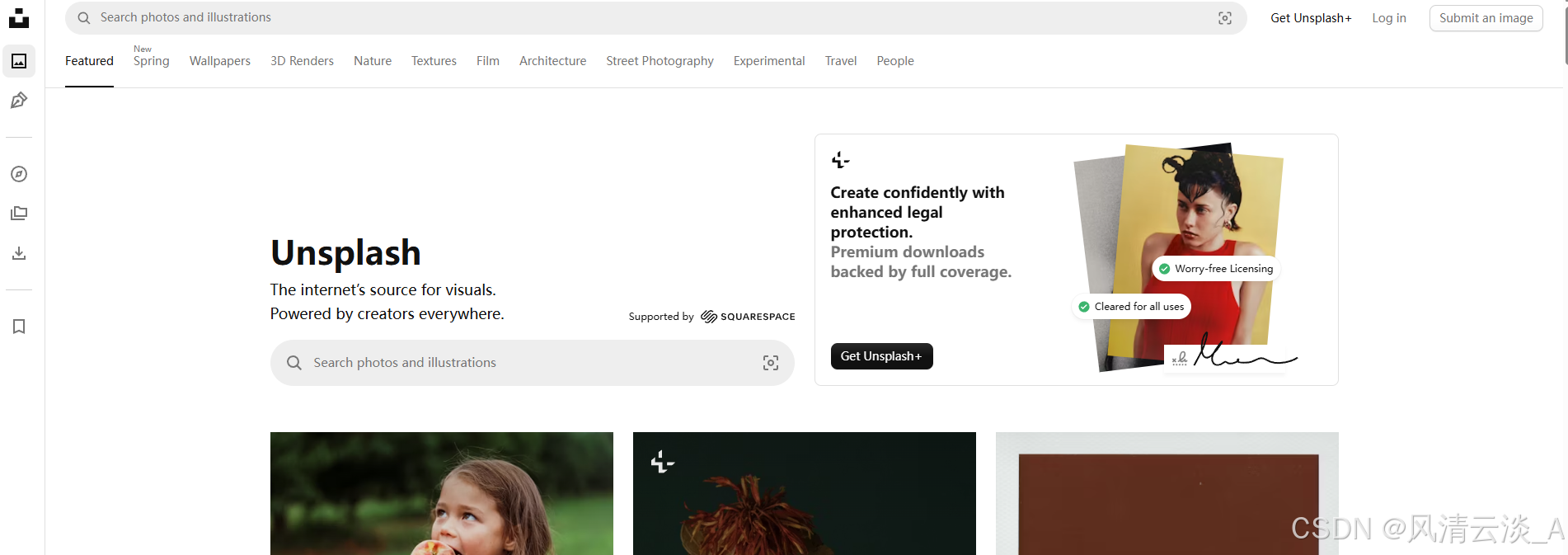This screenshot has width=1568, height=555.
Task: Click Unsplash+ badge on dried flower photo
Action: coord(662,462)
